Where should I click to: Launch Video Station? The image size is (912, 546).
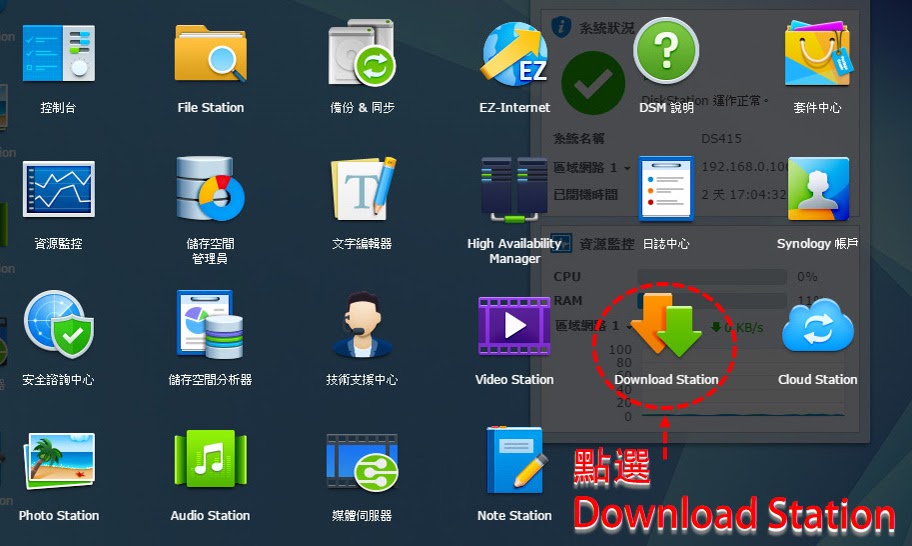(514, 326)
